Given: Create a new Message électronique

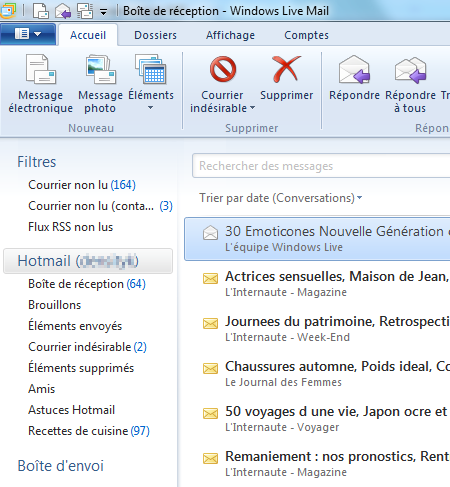Looking at the screenshot, I should click(41, 84).
